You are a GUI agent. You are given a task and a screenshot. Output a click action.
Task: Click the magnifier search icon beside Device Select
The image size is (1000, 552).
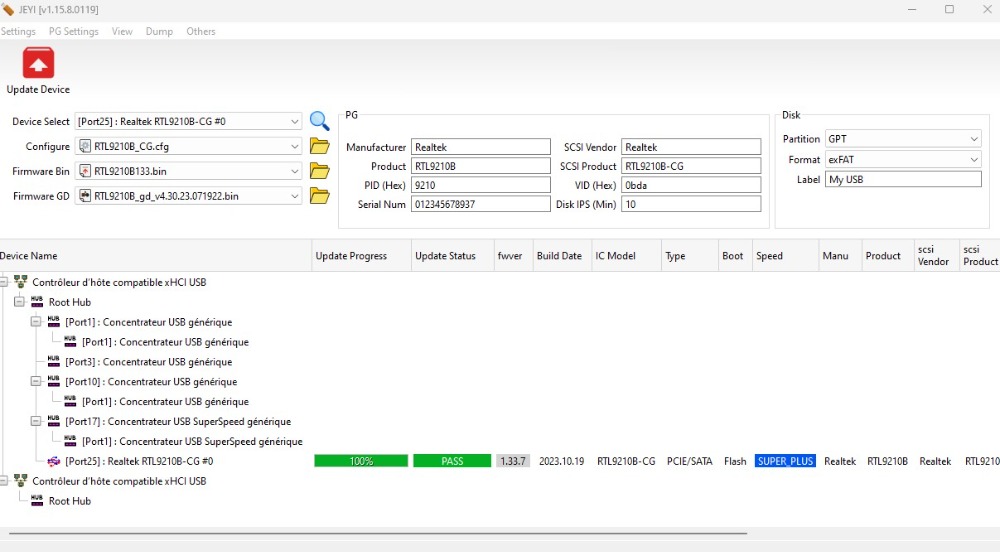[x=319, y=121]
